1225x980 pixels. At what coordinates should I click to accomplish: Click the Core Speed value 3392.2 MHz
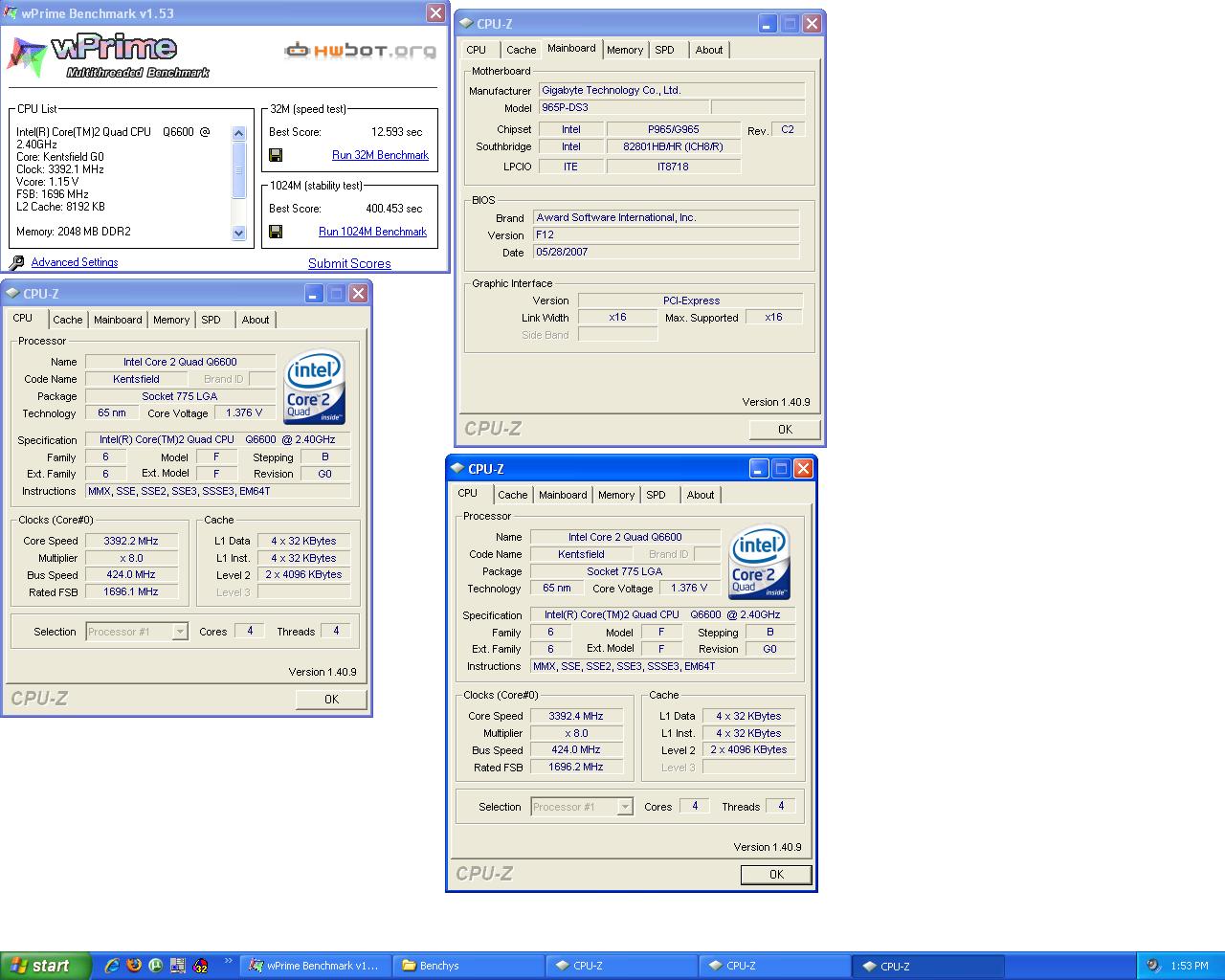[131, 541]
